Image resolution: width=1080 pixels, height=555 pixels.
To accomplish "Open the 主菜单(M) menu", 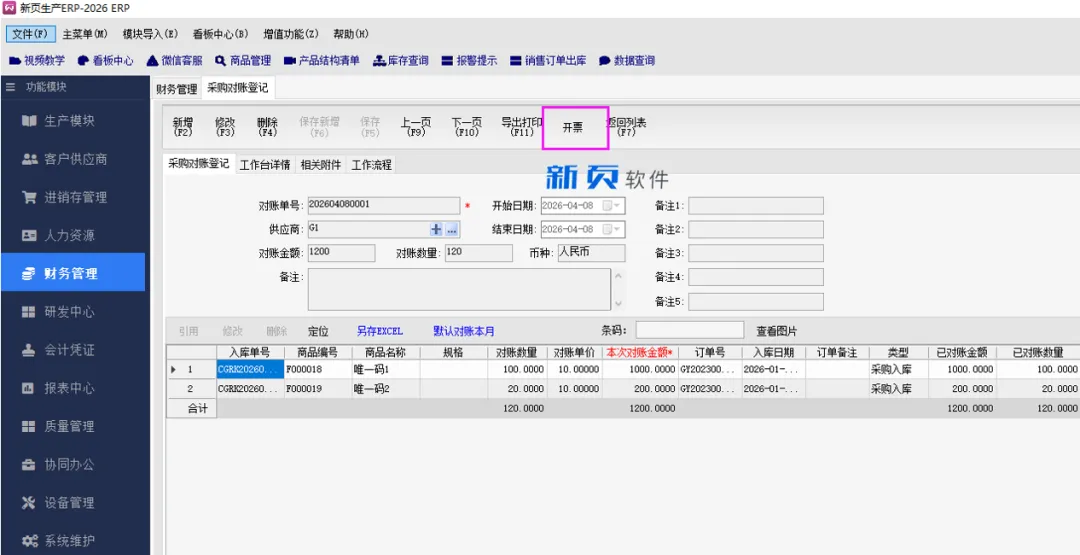I will point(85,34).
